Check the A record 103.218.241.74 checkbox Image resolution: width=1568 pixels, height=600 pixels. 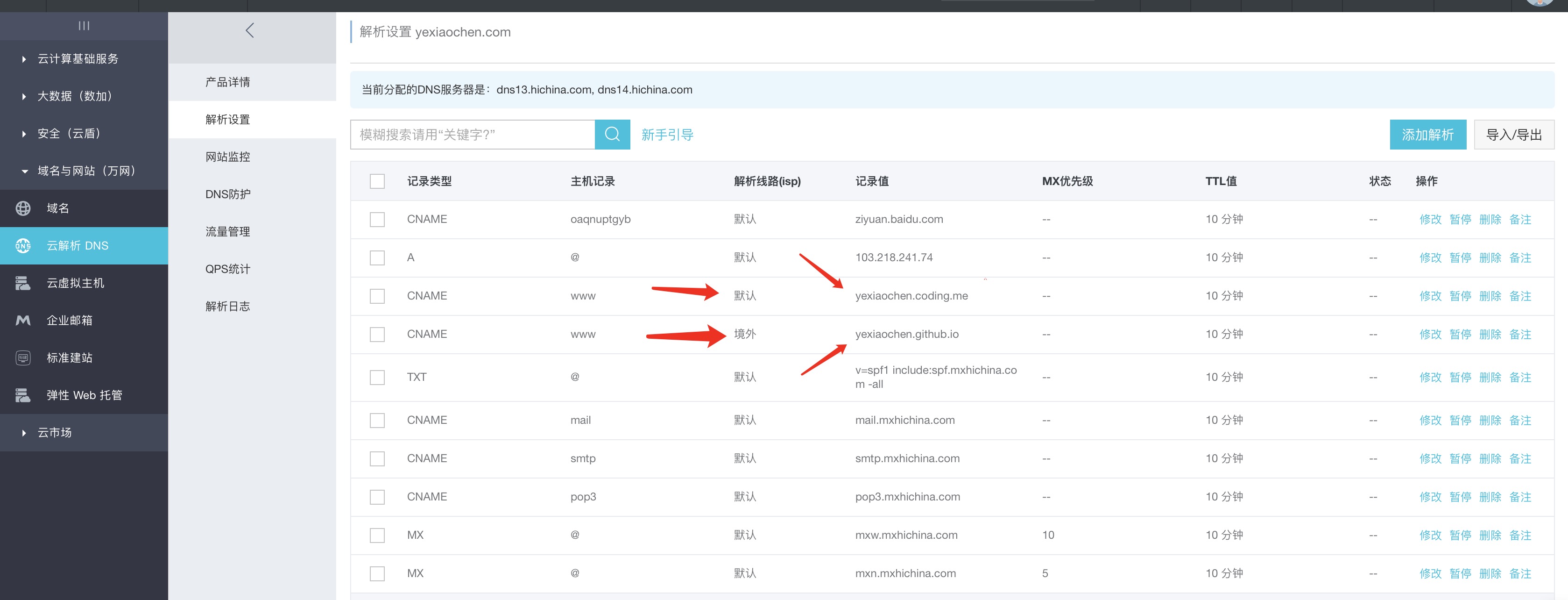coord(377,257)
